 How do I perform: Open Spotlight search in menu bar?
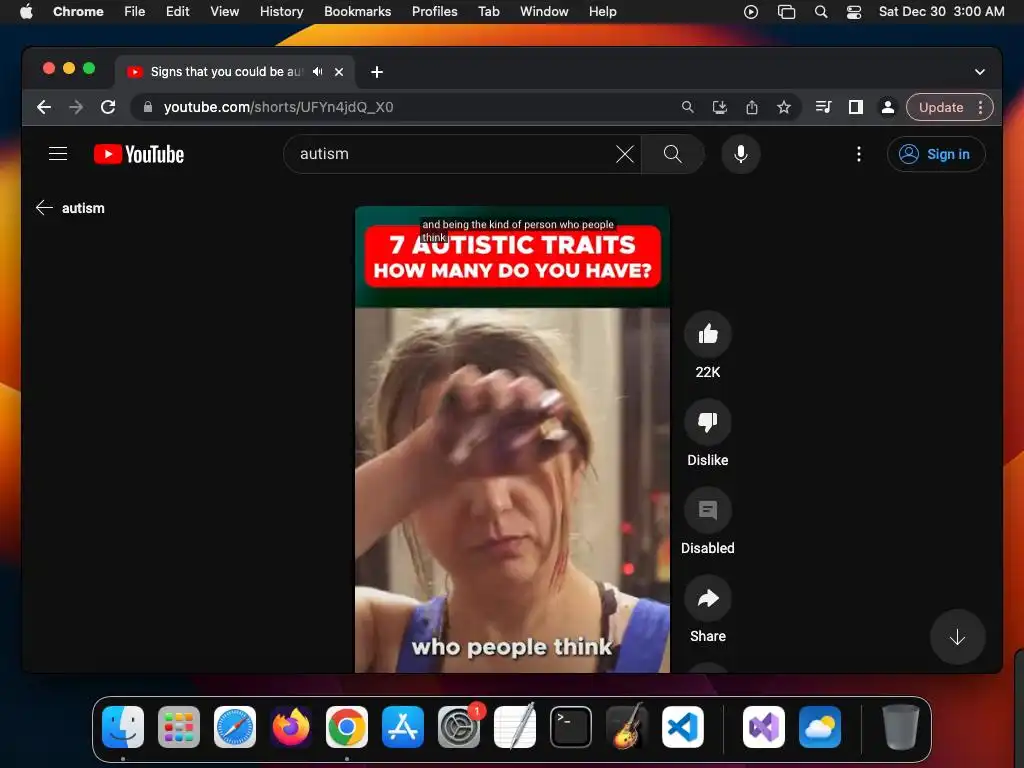point(821,12)
